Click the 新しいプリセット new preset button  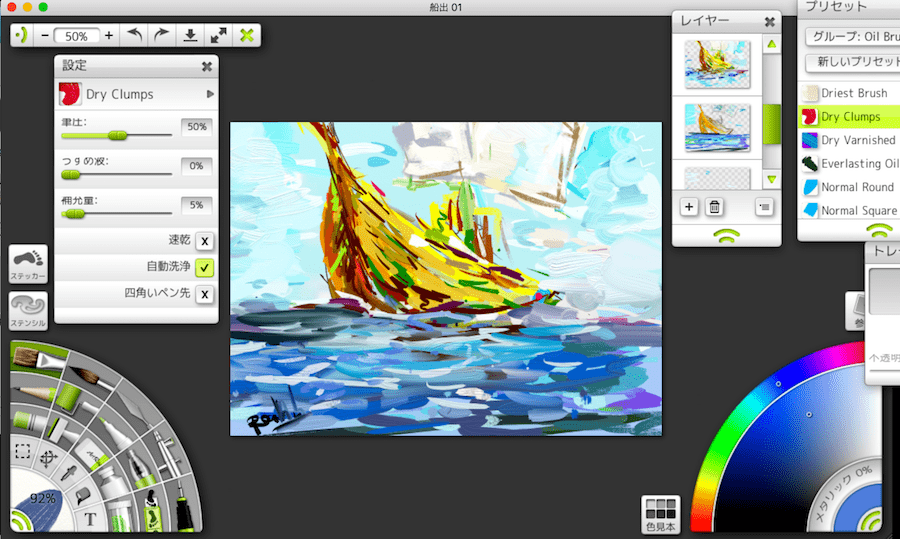tap(853, 61)
